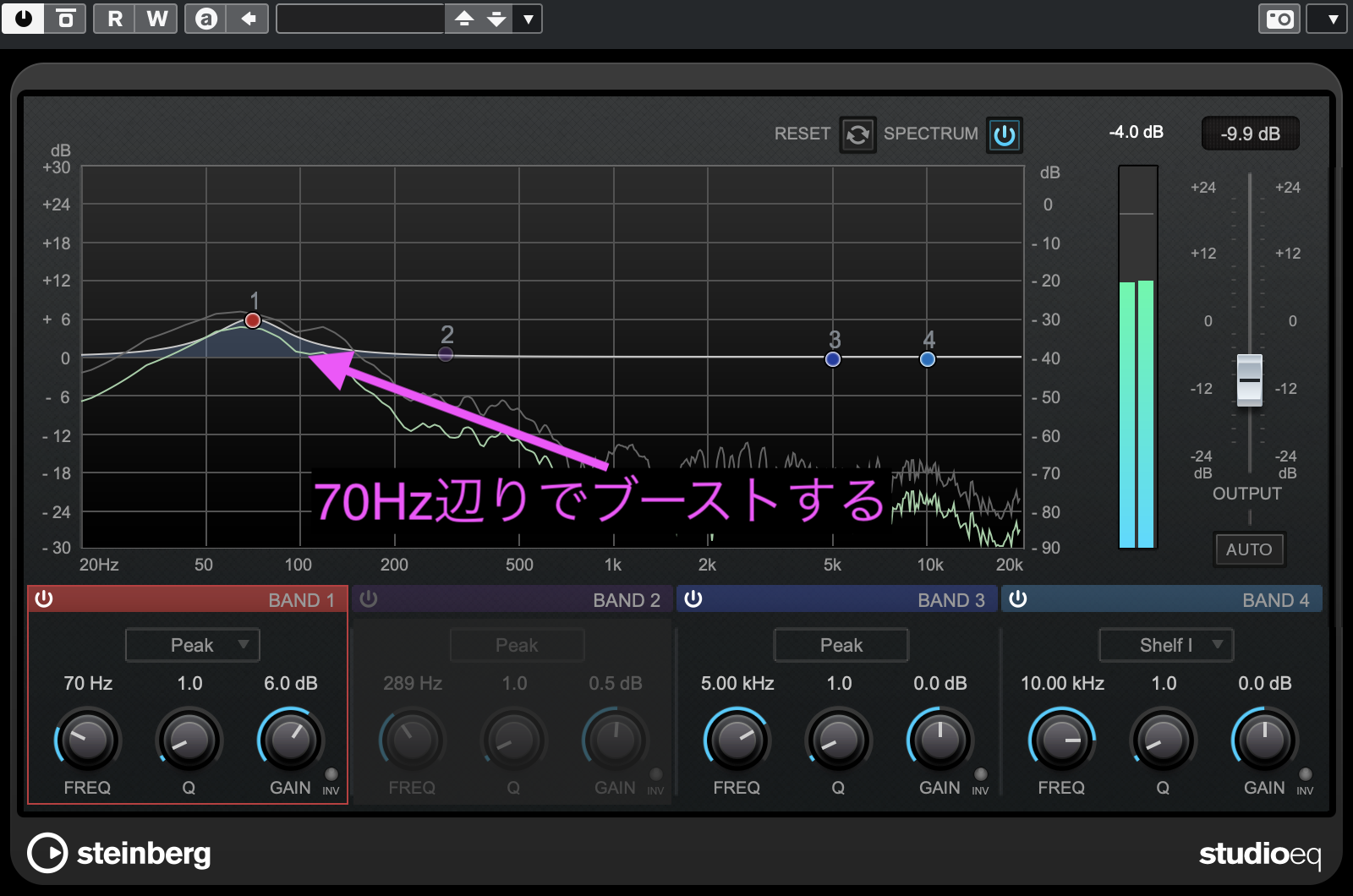Click the camera snapshot icon
1353x896 pixels.
(x=1279, y=18)
